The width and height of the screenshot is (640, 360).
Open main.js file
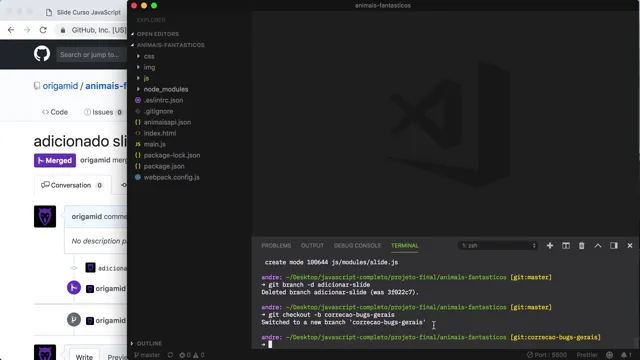154,144
